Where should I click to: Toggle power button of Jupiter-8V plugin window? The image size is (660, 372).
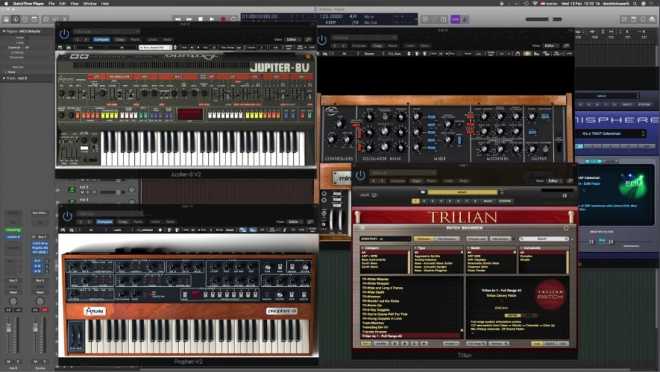64,34
